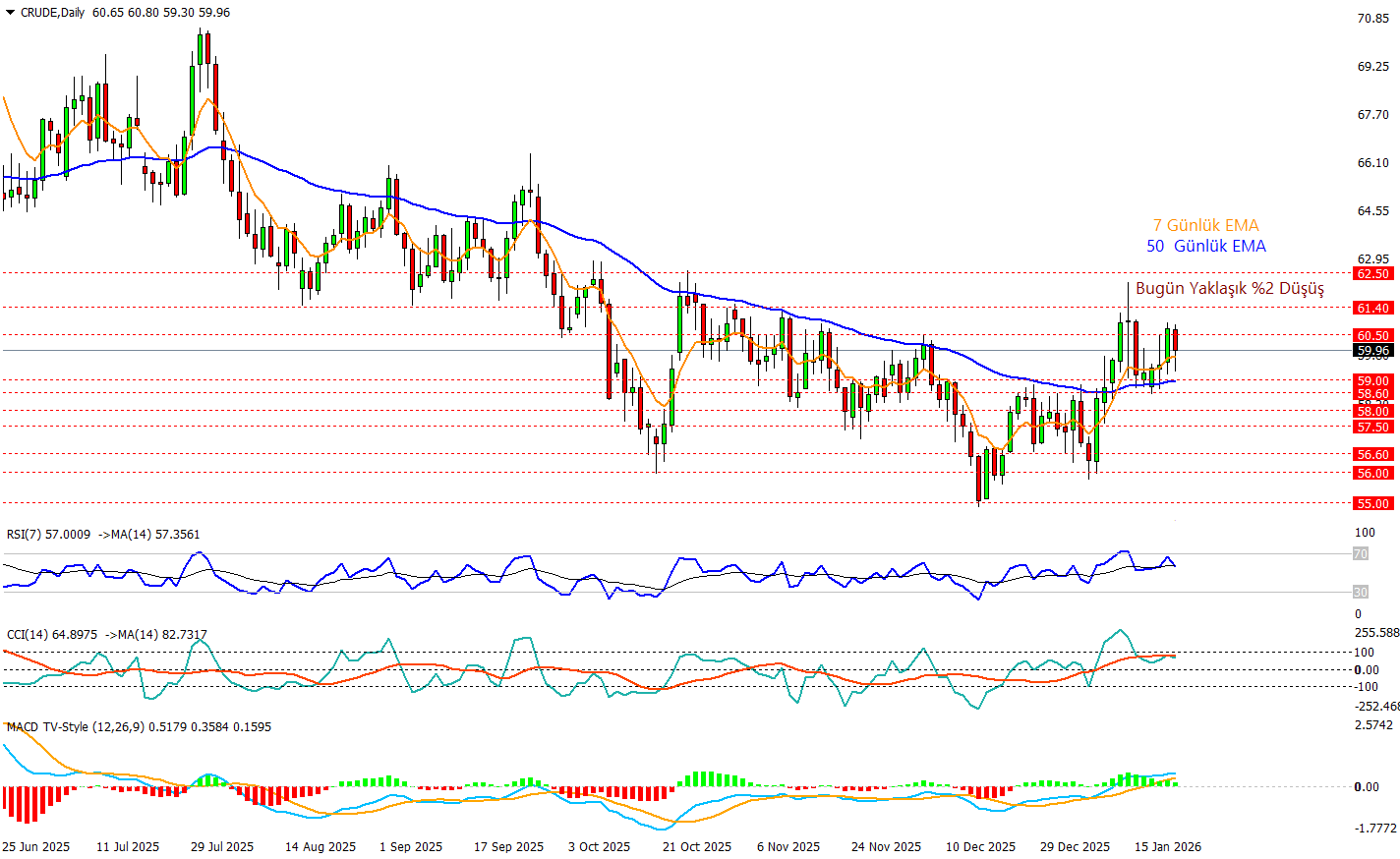The image size is (1400, 859).
Task: Click the red 55.00 price level tag
Action: pos(1372,503)
